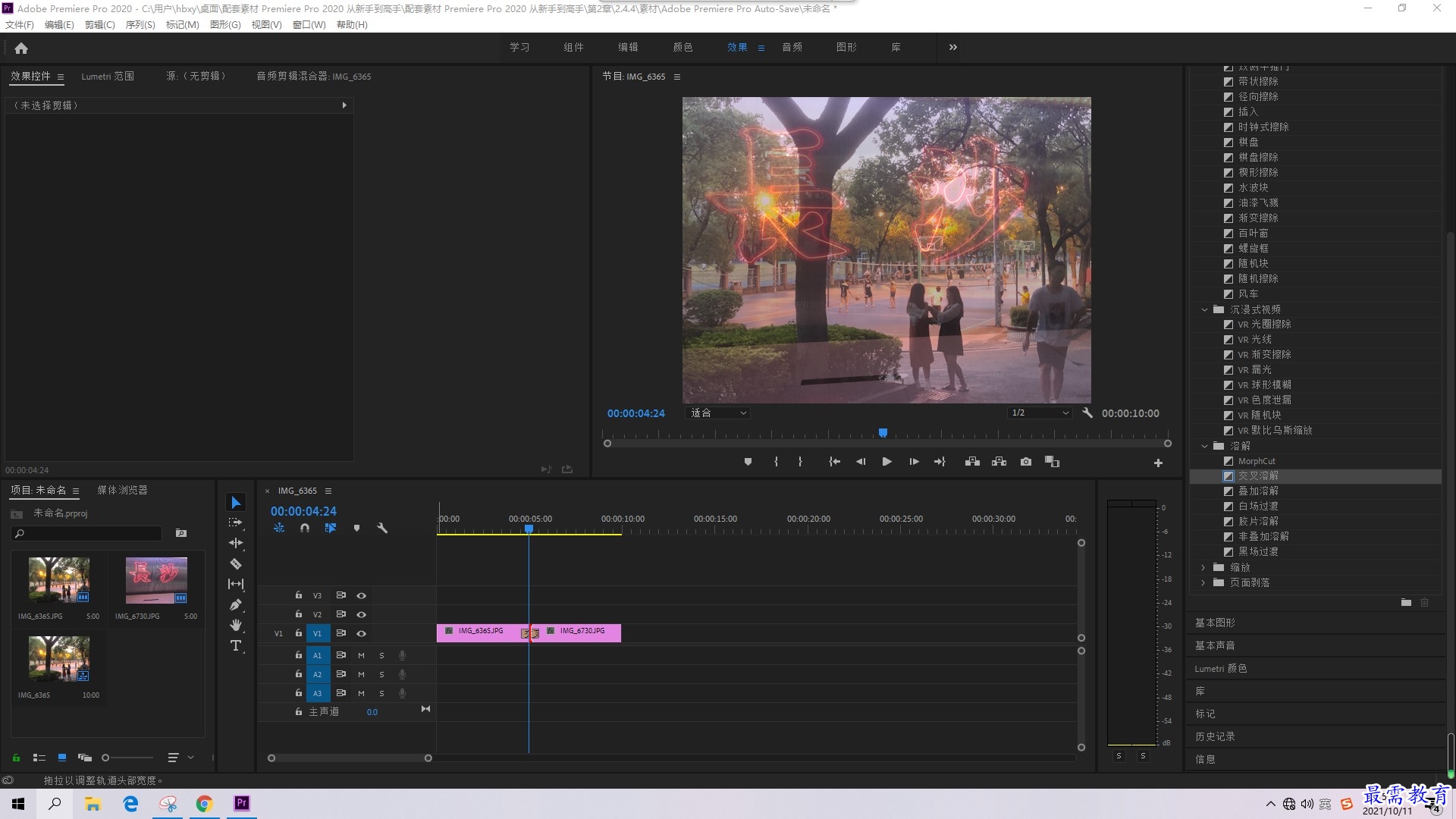This screenshot has height=819, width=1456.
Task: Open the 剪辑(C) menu
Action: pyautogui.click(x=99, y=25)
